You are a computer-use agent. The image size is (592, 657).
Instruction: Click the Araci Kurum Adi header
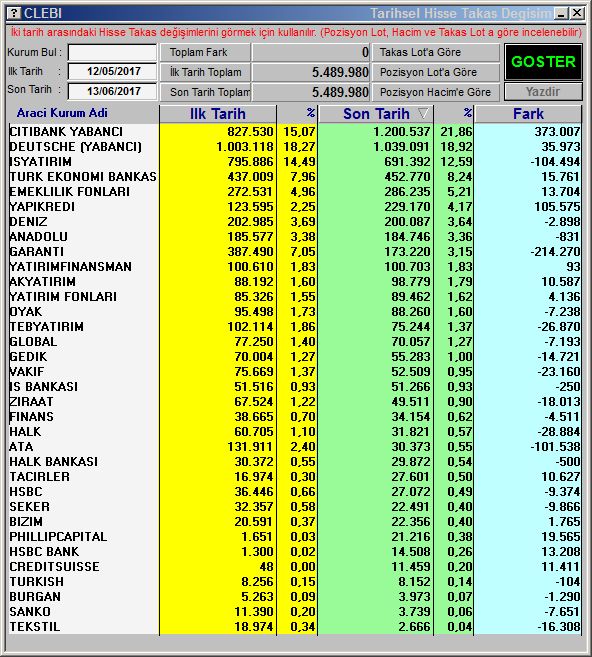(x=62, y=113)
